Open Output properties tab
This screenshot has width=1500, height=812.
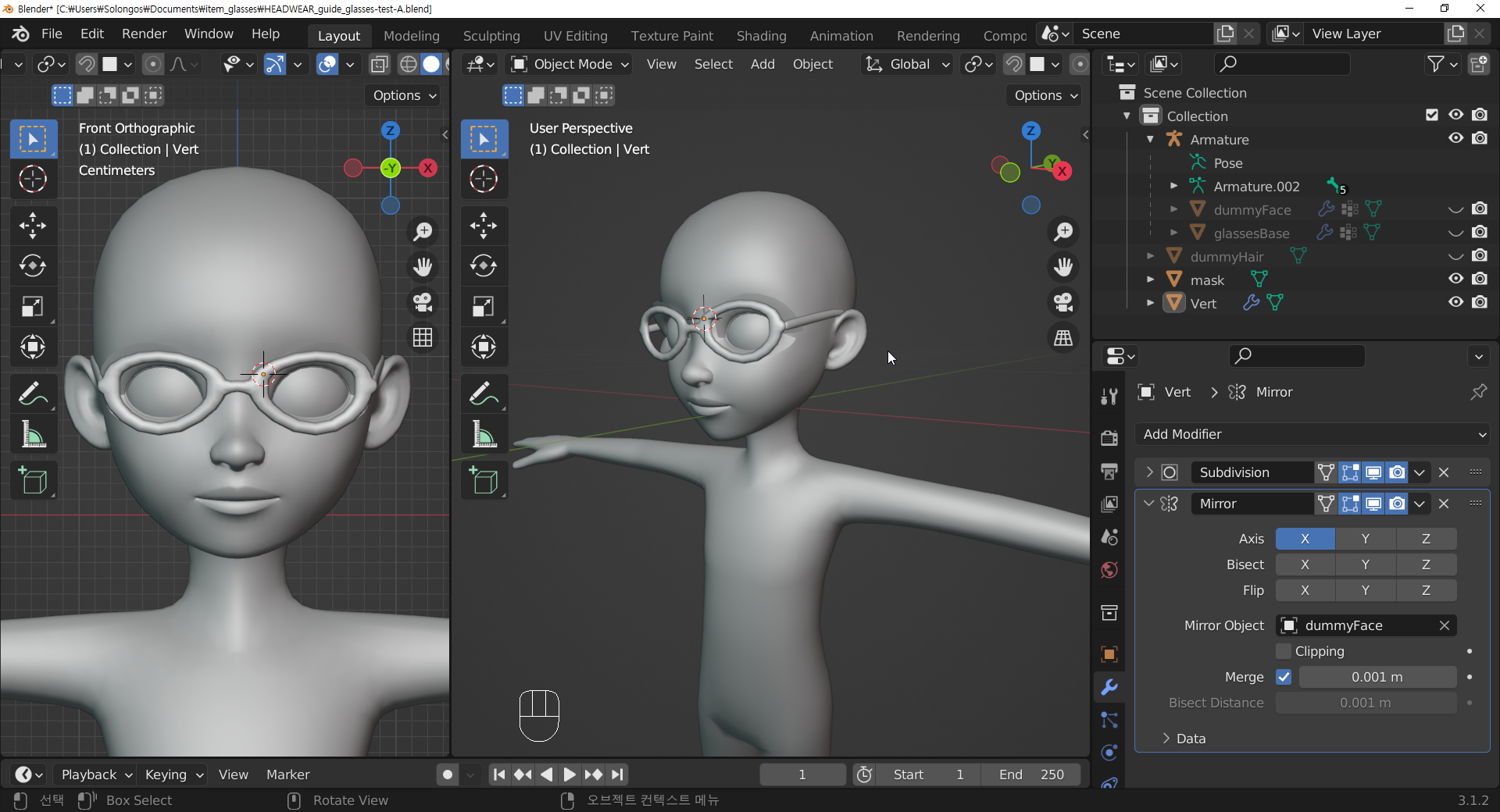click(1109, 471)
